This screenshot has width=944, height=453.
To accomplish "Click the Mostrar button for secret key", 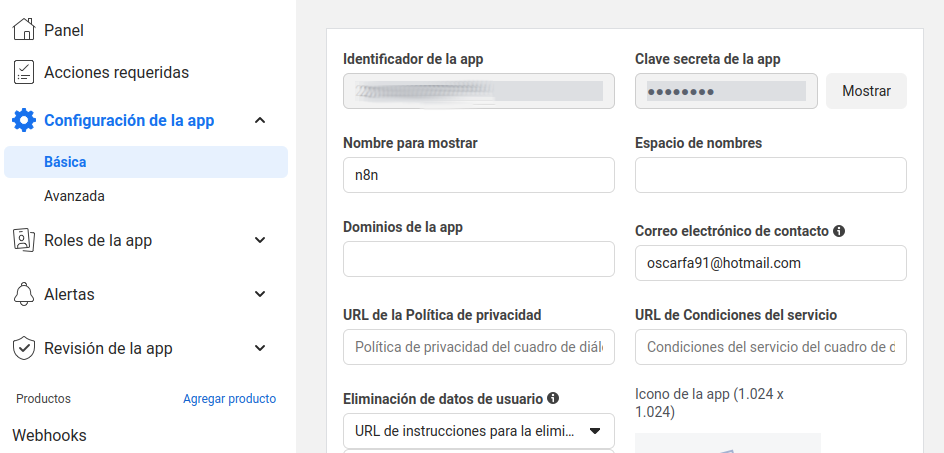I will point(866,91).
